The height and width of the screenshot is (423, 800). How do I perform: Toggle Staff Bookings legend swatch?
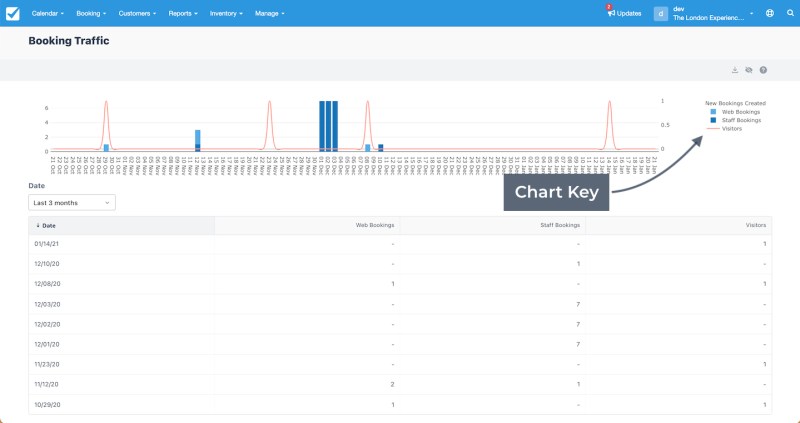[713, 120]
